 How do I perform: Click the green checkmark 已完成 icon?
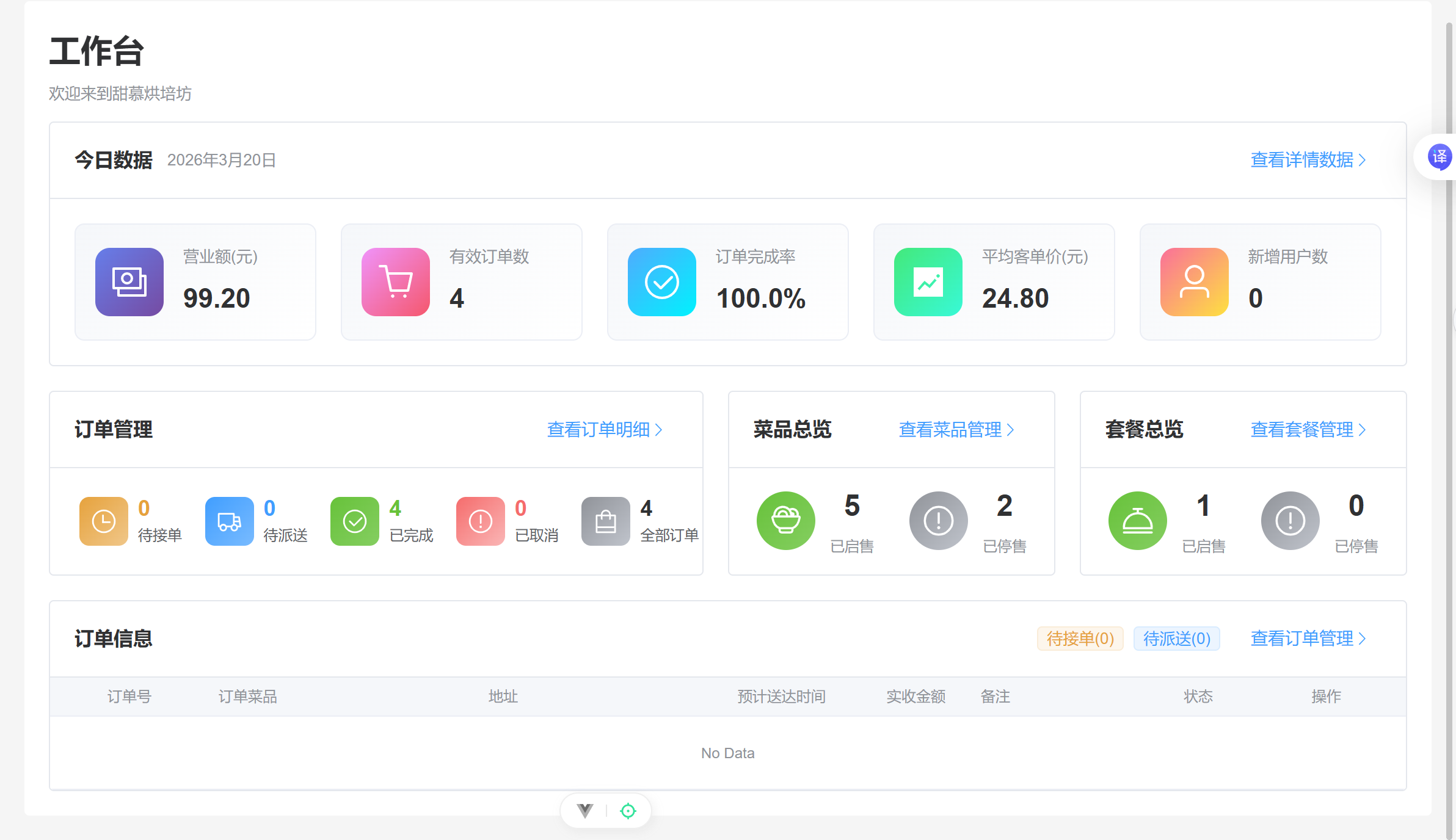[x=354, y=521]
